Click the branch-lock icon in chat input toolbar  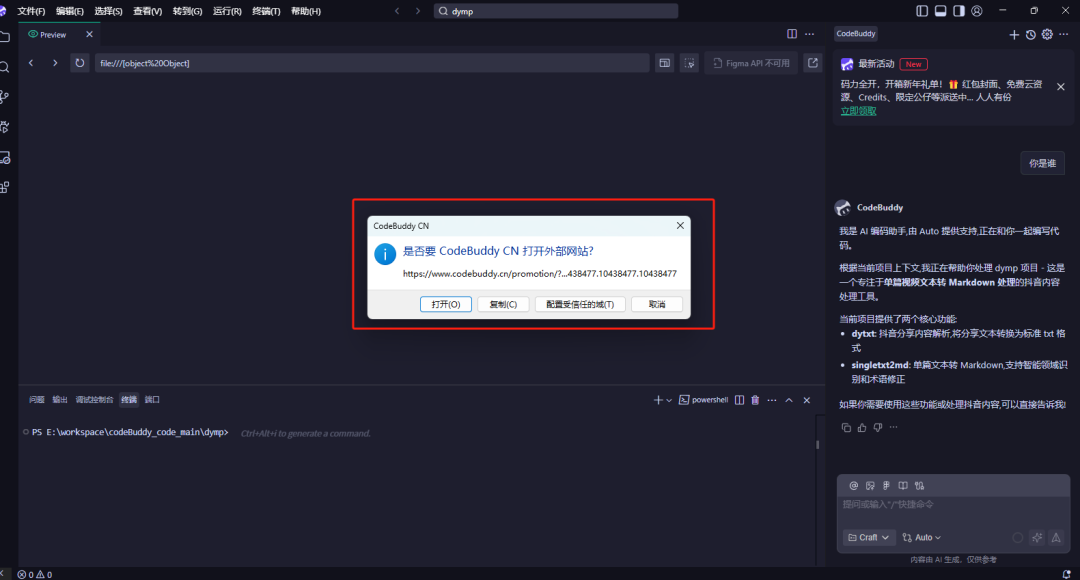920,486
